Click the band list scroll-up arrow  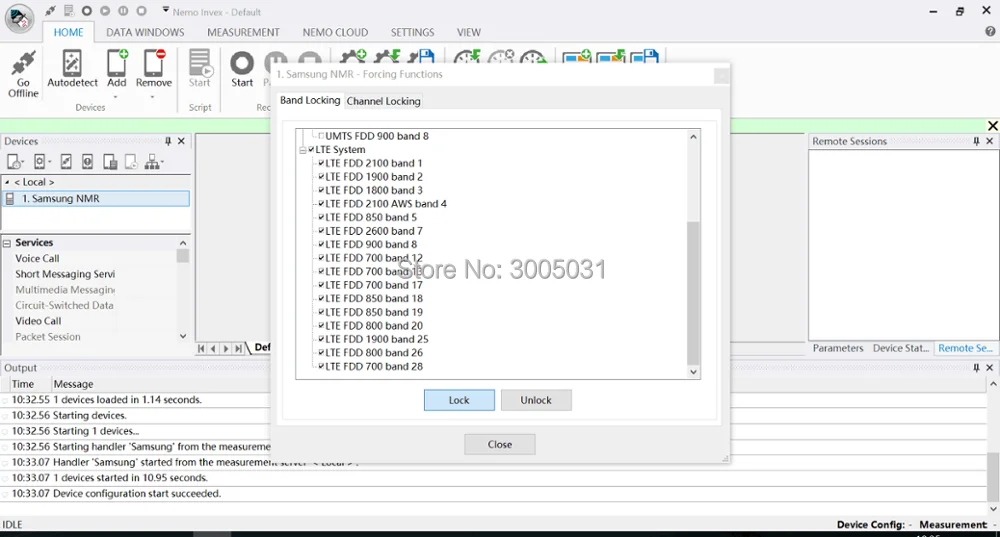coord(693,136)
